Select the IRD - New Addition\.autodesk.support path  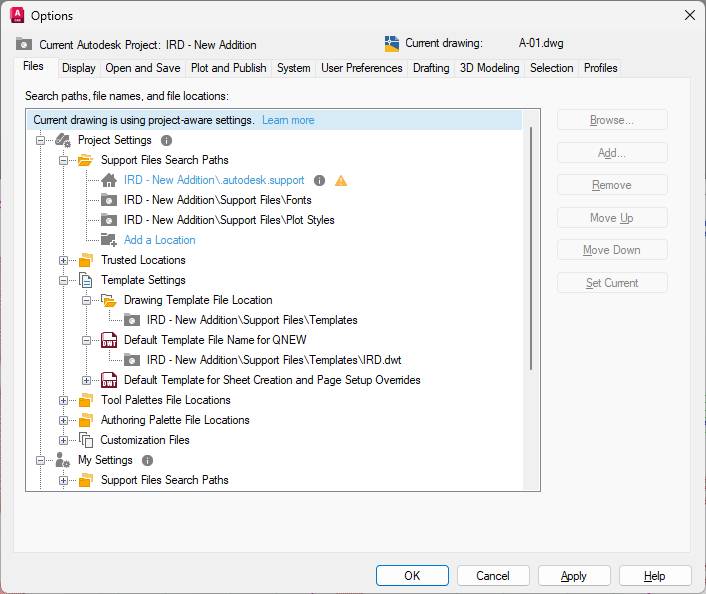pyautogui.click(x=214, y=180)
